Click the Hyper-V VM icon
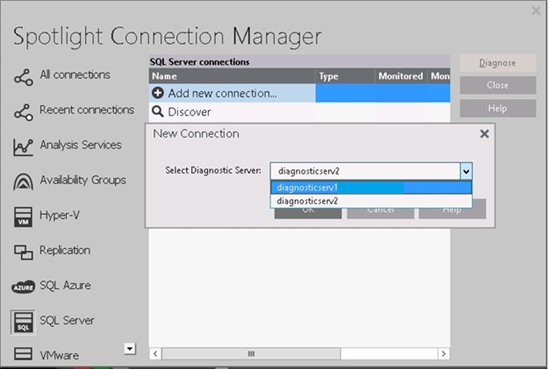This screenshot has height=369, width=550. 23,216
